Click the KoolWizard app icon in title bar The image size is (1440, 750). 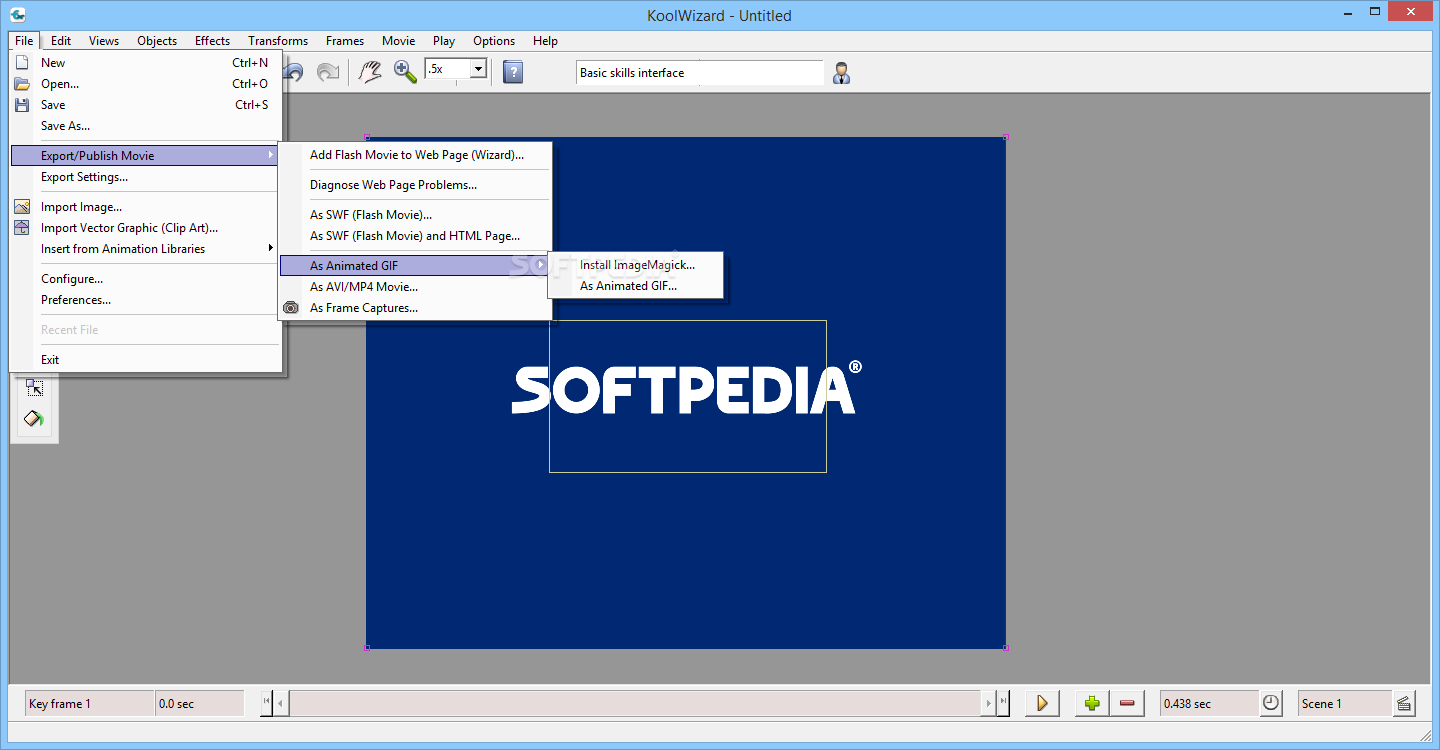[17, 15]
